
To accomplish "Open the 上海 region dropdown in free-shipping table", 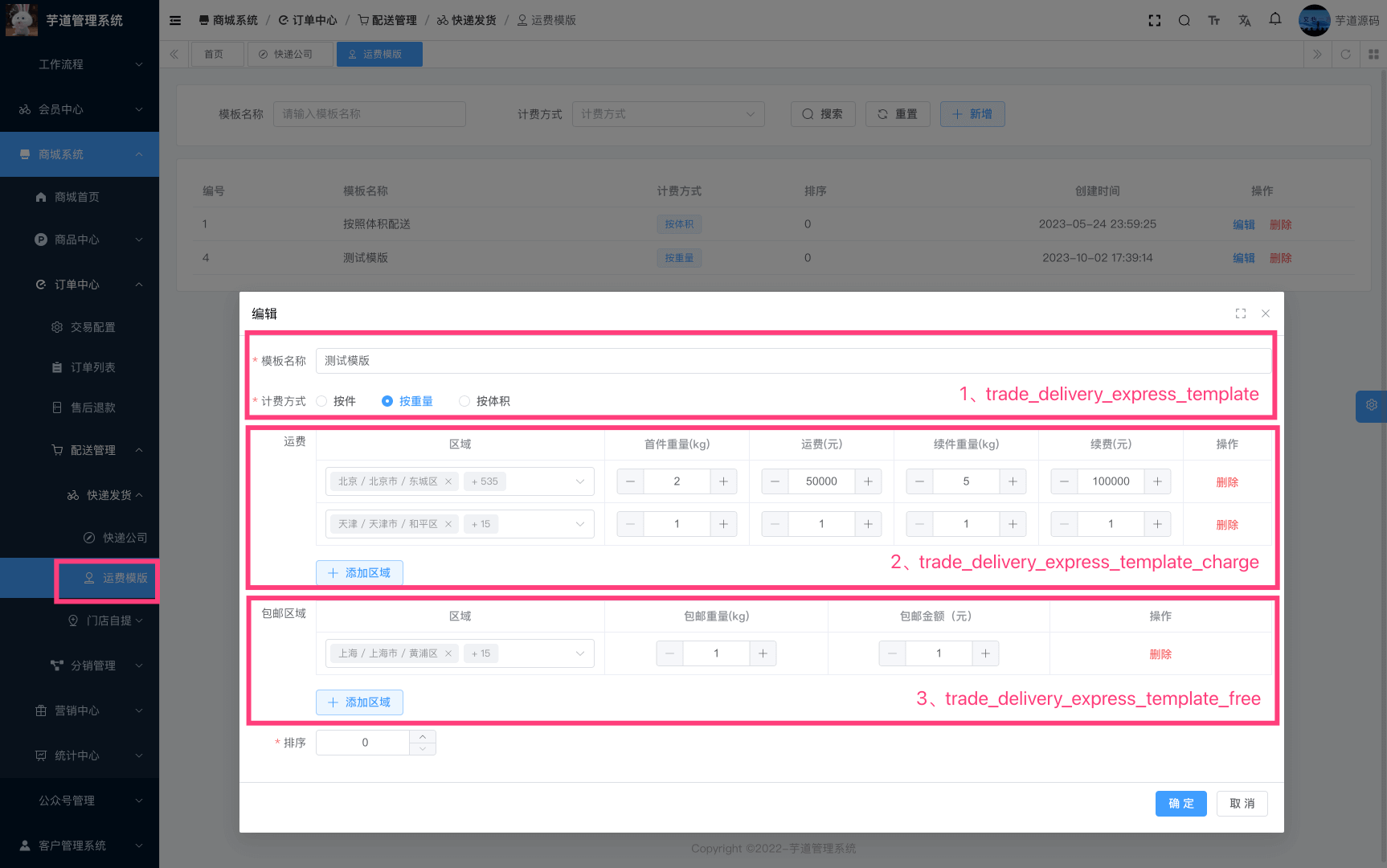I will pos(579,653).
